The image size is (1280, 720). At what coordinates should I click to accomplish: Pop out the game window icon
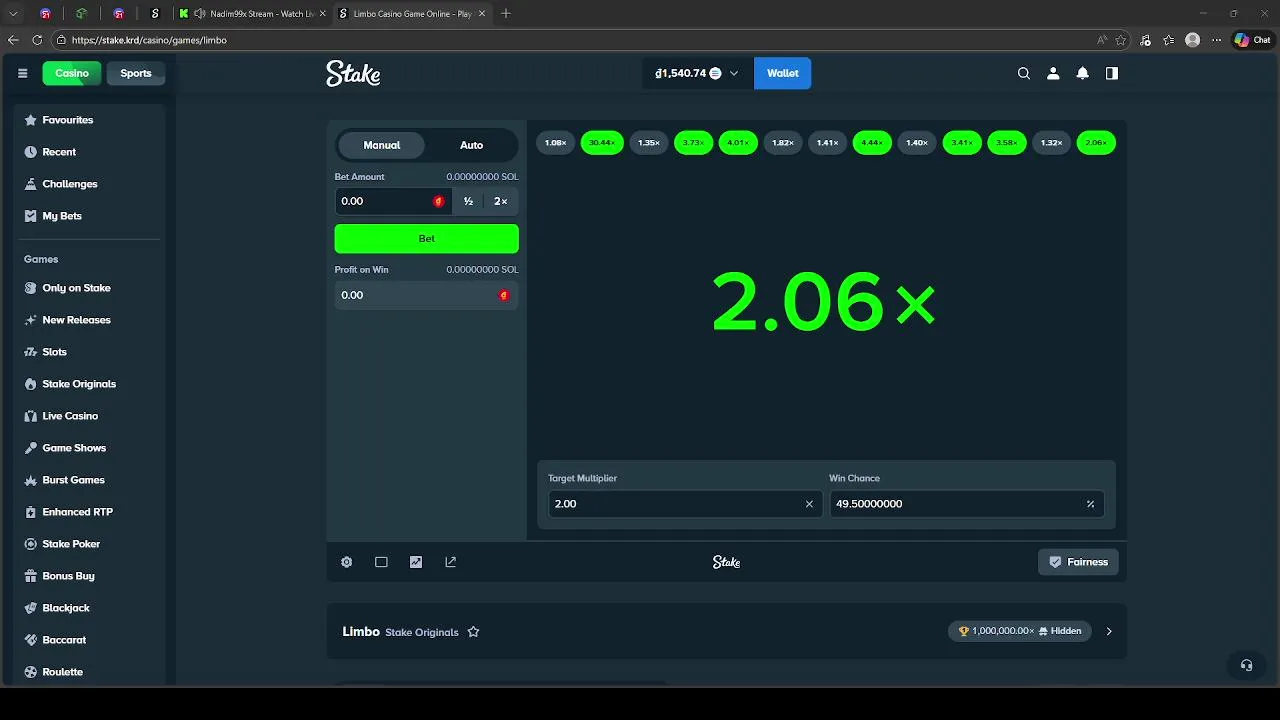pyautogui.click(x=450, y=562)
